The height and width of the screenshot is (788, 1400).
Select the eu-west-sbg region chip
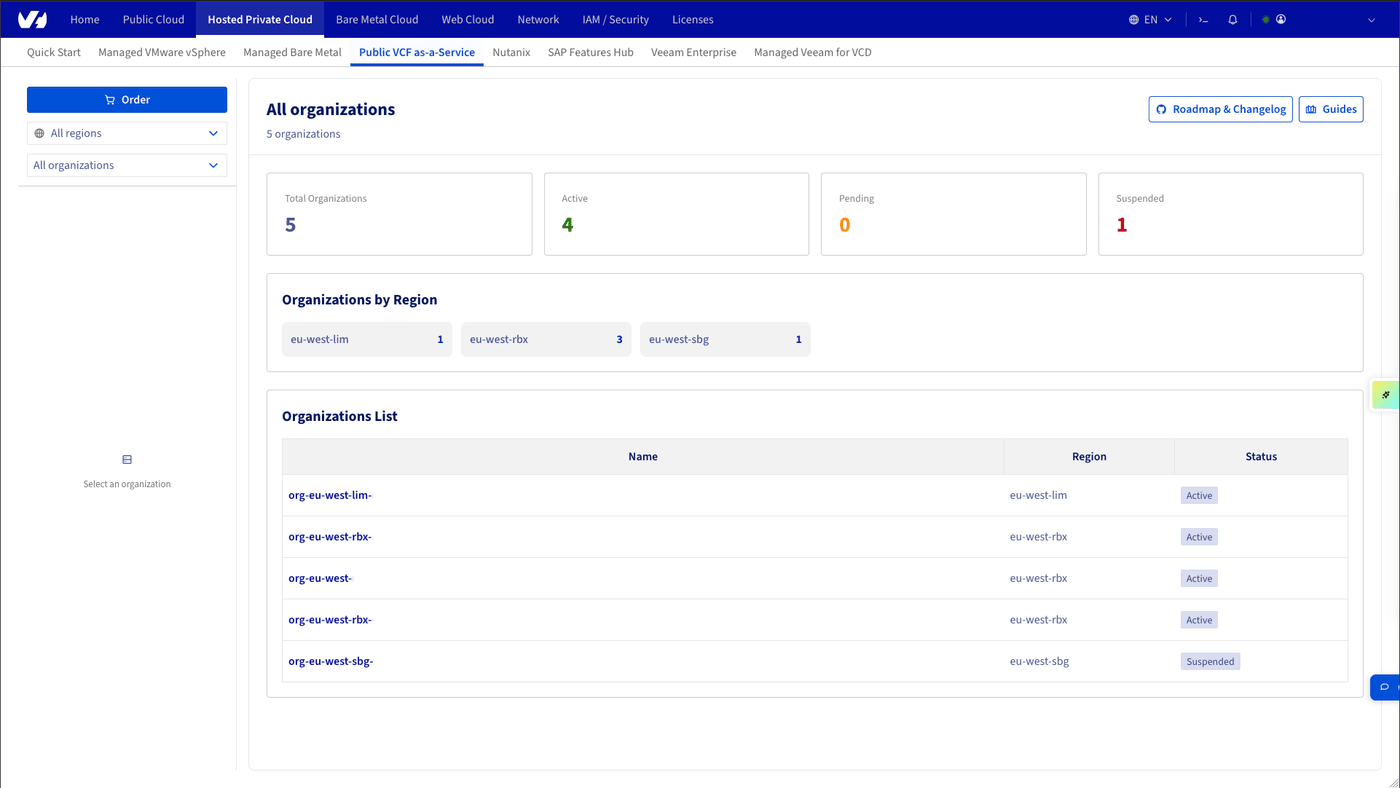click(725, 339)
